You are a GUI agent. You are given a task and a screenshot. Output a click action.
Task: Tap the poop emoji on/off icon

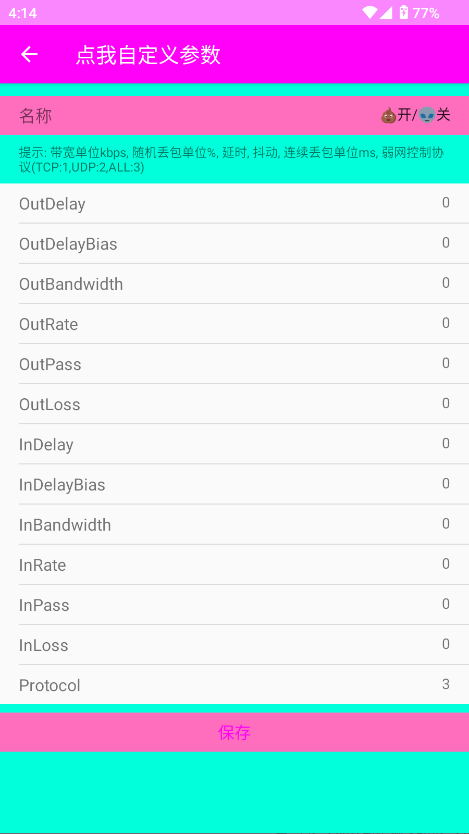[x=389, y=115]
